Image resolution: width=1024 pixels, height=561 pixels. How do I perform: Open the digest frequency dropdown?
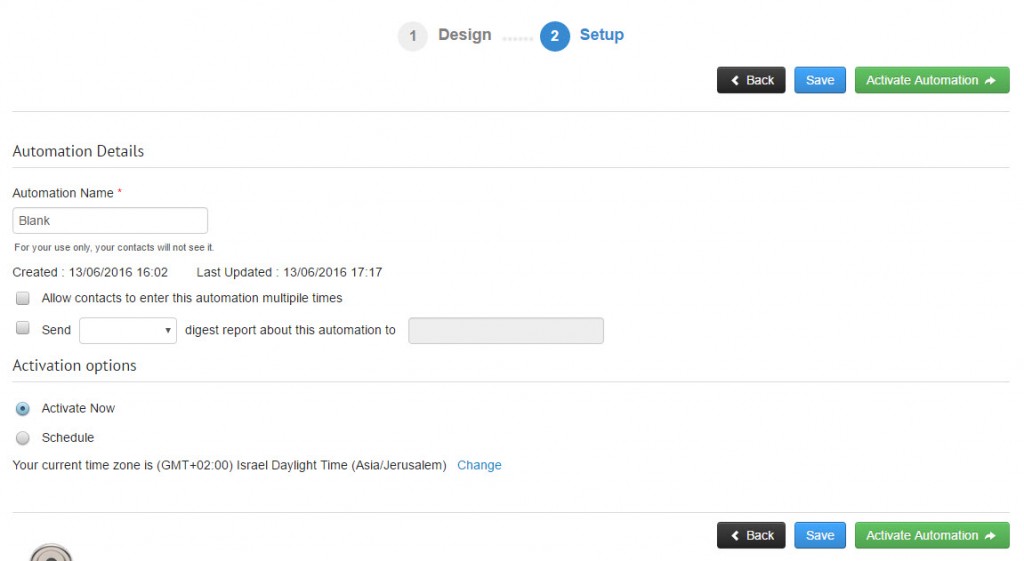click(x=128, y=330)
